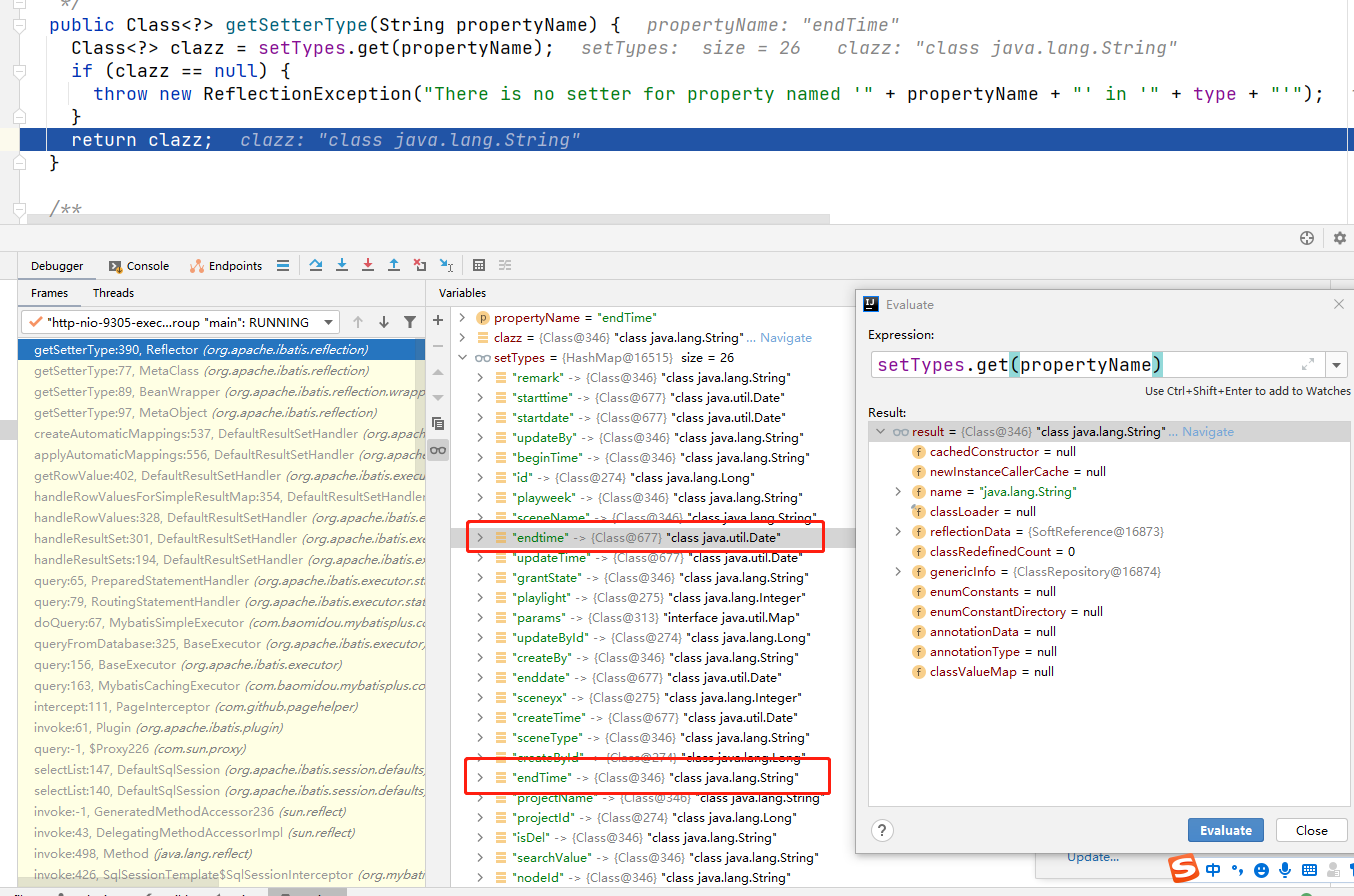Click the Evaluate button

click(x=1225, y=830)
